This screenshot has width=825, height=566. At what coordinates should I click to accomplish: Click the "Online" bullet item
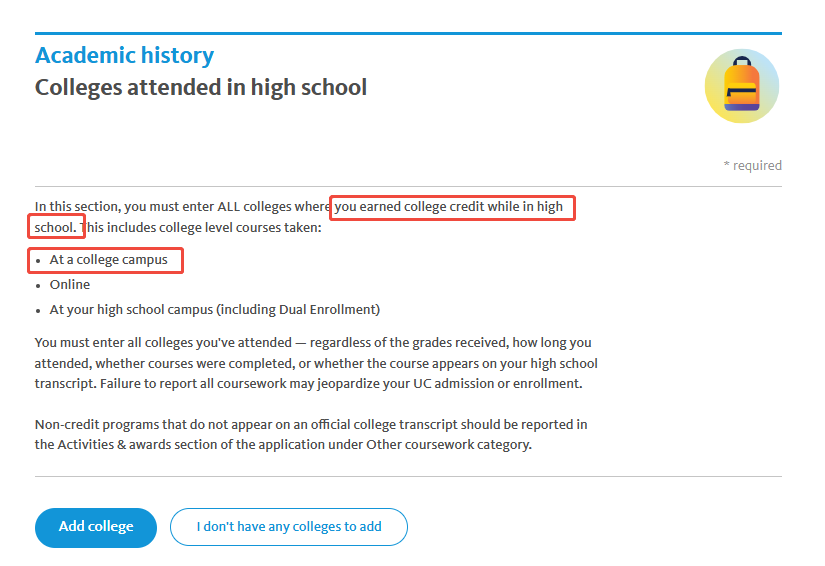pos(70,285)
